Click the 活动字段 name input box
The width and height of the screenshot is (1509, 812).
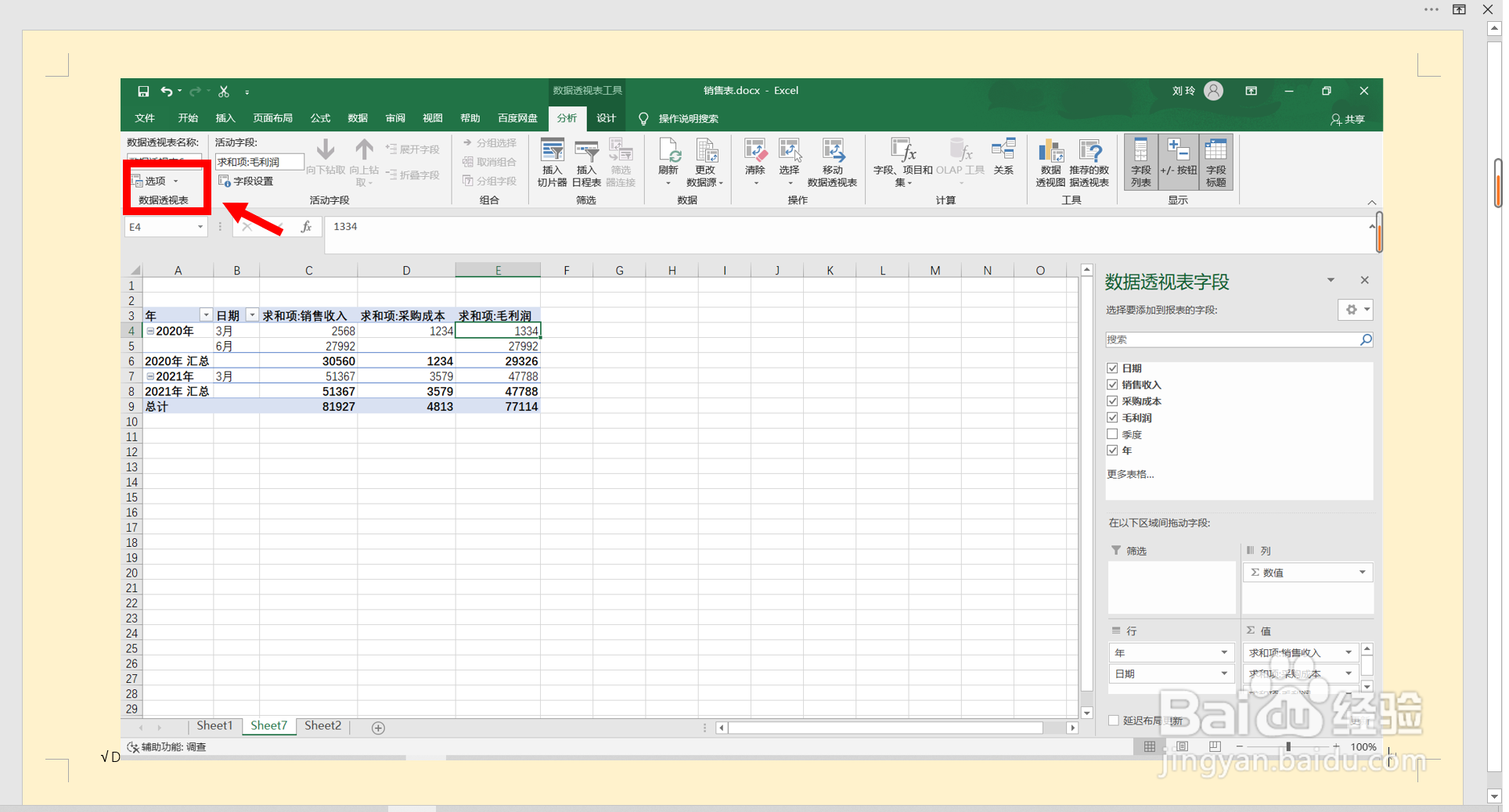(x=260, y=163)
